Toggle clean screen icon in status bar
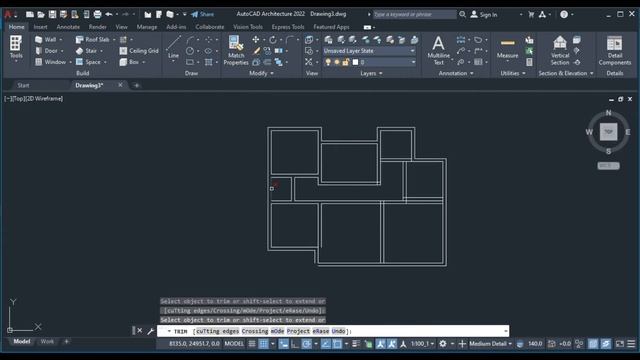 click(x=620, y=344)
